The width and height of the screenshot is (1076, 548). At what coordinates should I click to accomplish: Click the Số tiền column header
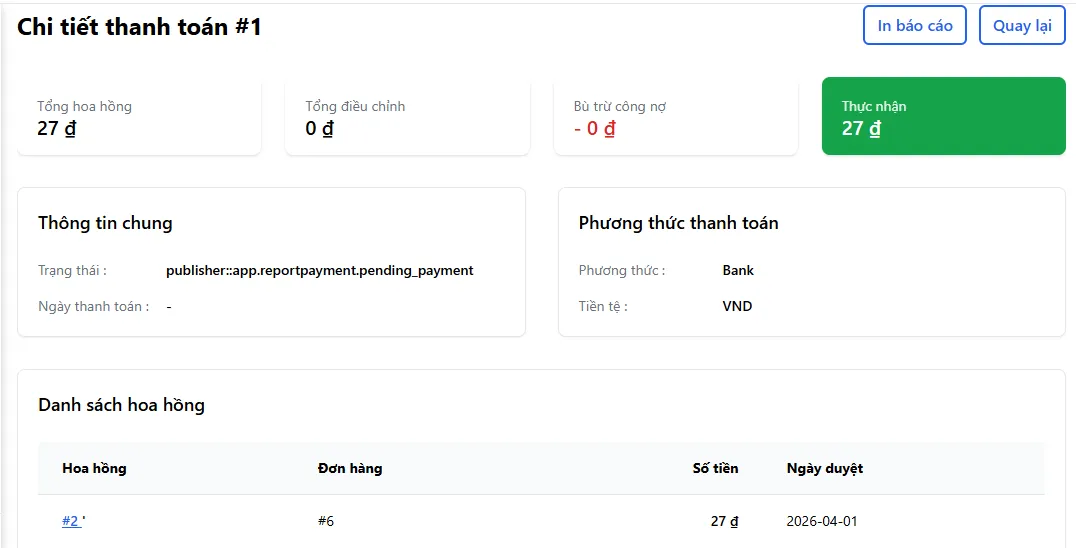coord(715,468)
